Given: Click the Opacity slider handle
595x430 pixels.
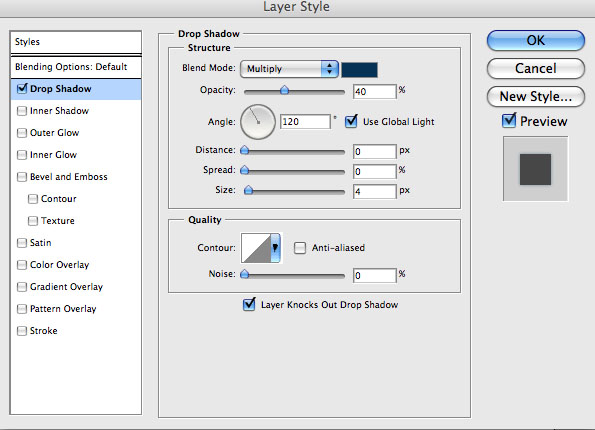Looking at the screenshot, I should 284,90.
